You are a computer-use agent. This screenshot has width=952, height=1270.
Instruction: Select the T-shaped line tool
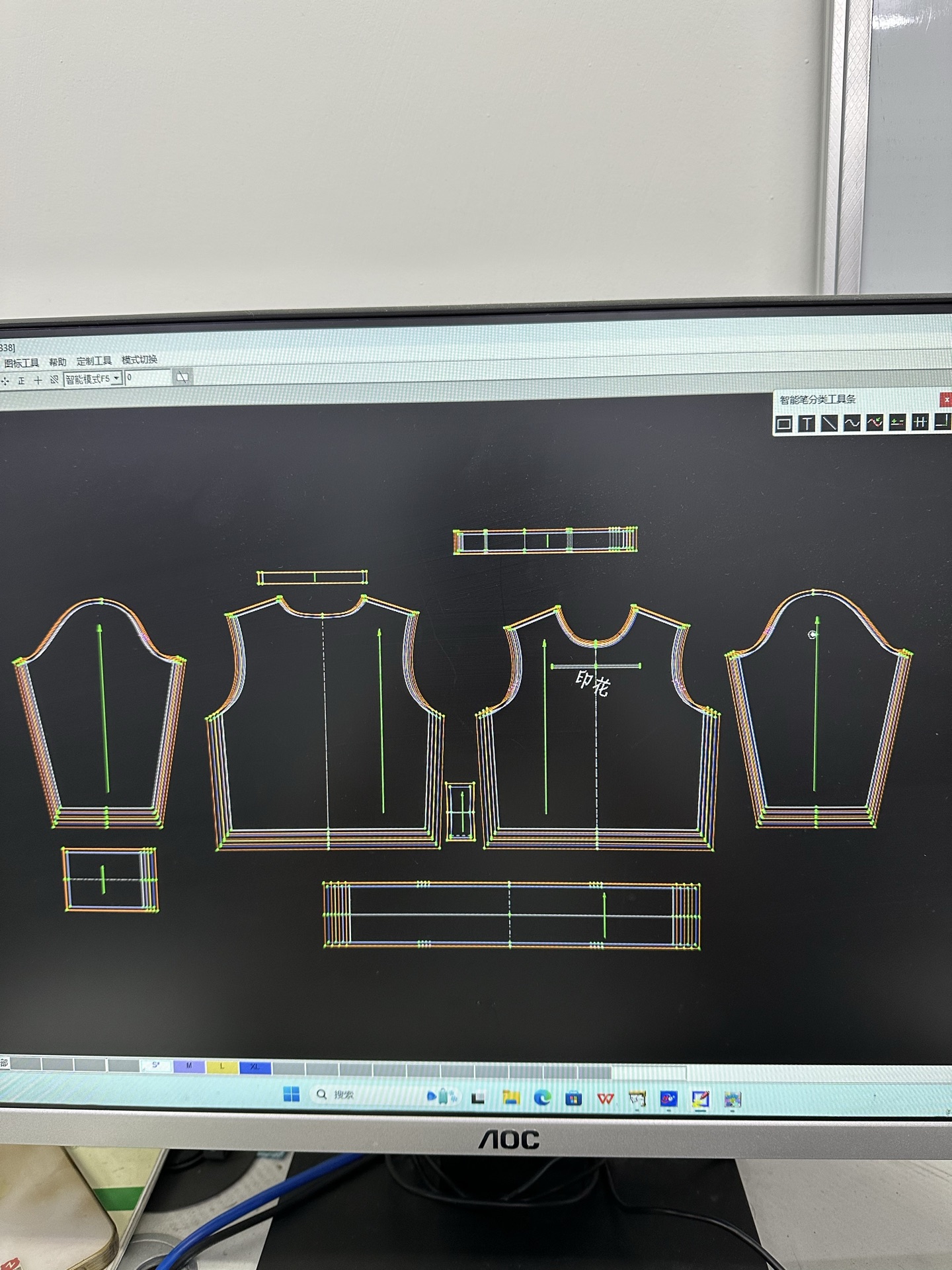(807, 423)
